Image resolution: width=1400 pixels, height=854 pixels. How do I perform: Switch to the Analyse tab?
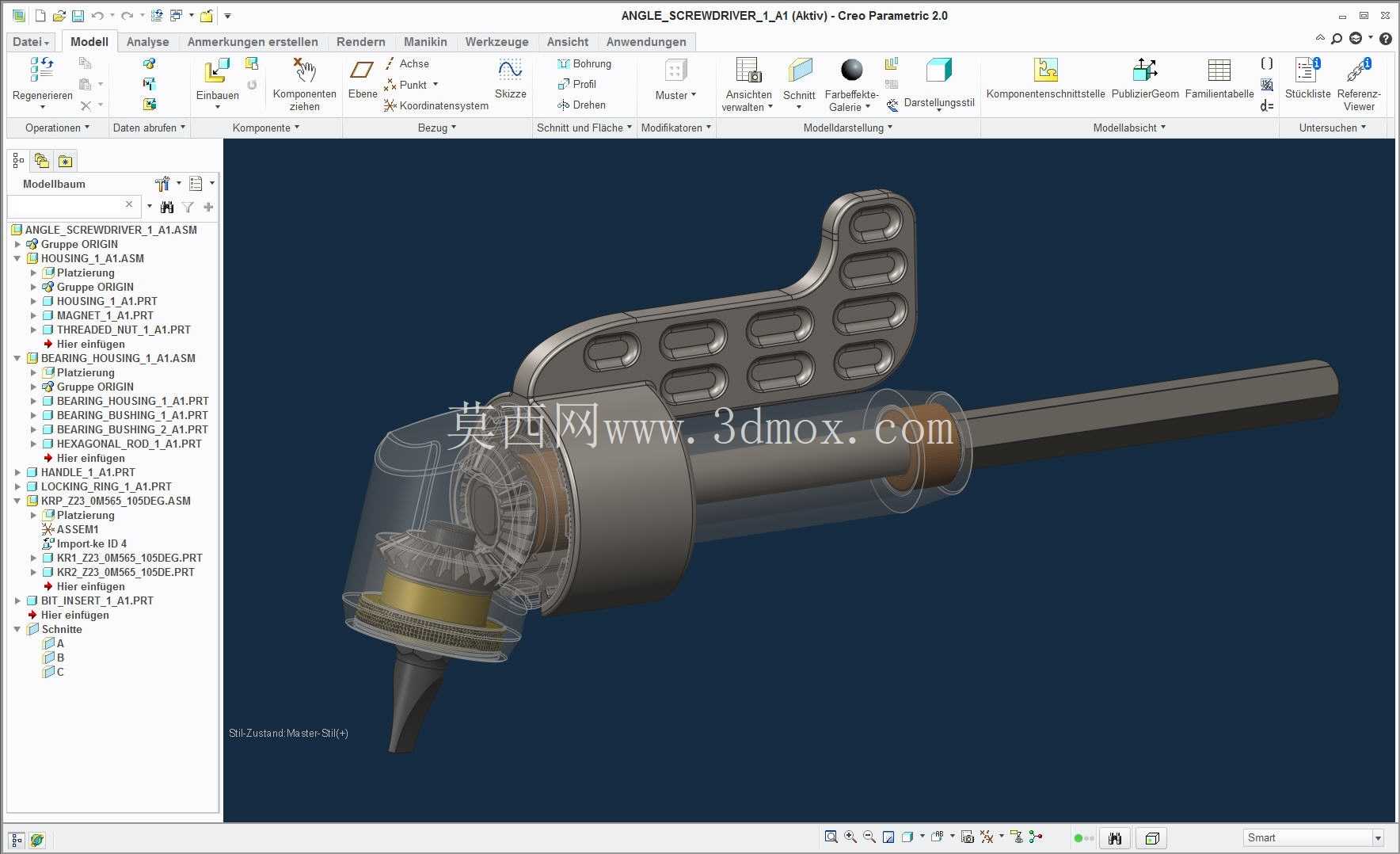147,42
